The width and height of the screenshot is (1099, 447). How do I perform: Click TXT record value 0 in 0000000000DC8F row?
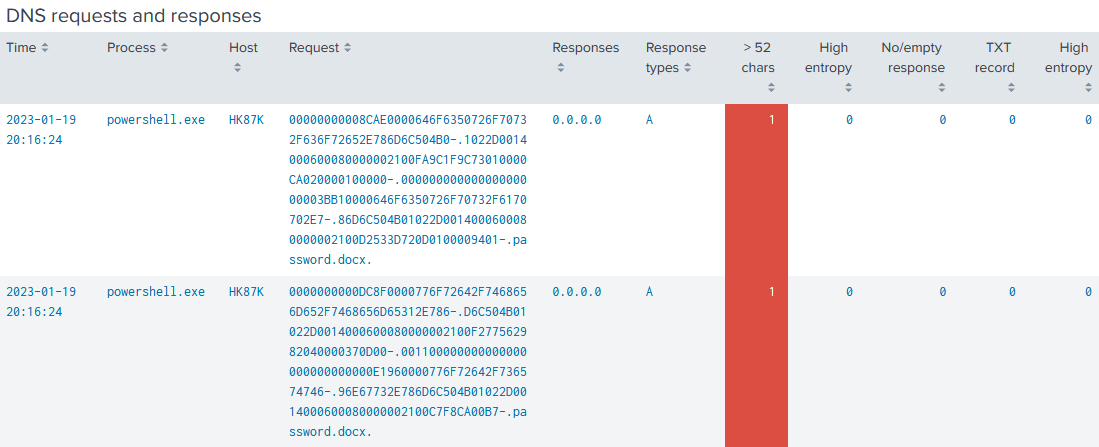click(x=1011, y=292)
